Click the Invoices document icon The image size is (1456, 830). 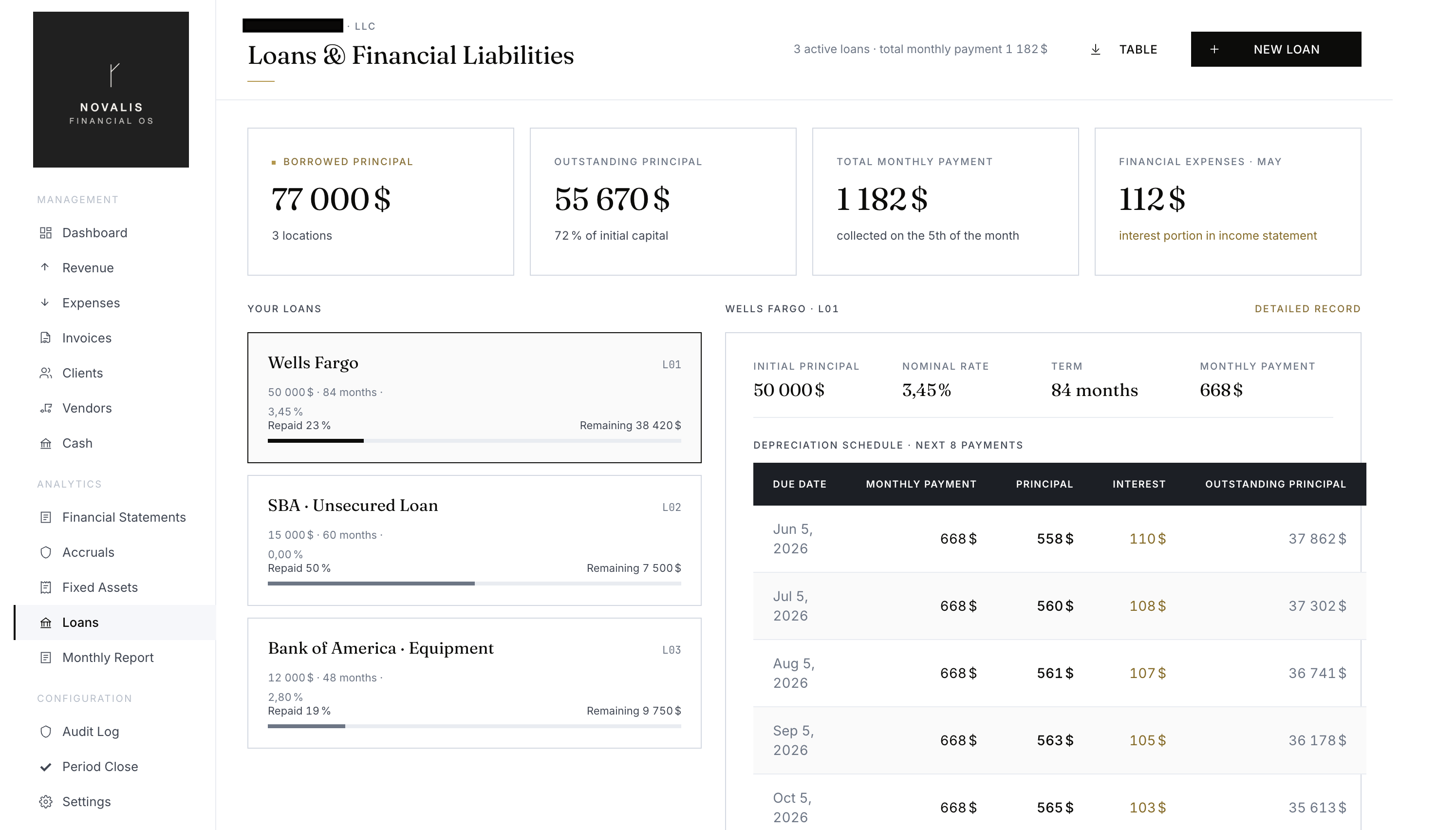tap(46, 338)
